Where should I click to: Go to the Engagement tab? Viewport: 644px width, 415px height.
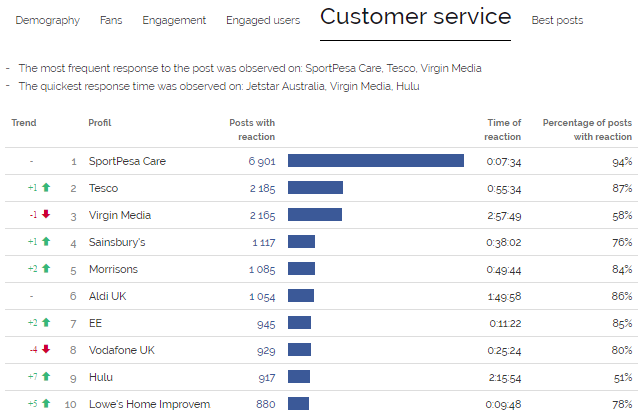tap(174, 20)
